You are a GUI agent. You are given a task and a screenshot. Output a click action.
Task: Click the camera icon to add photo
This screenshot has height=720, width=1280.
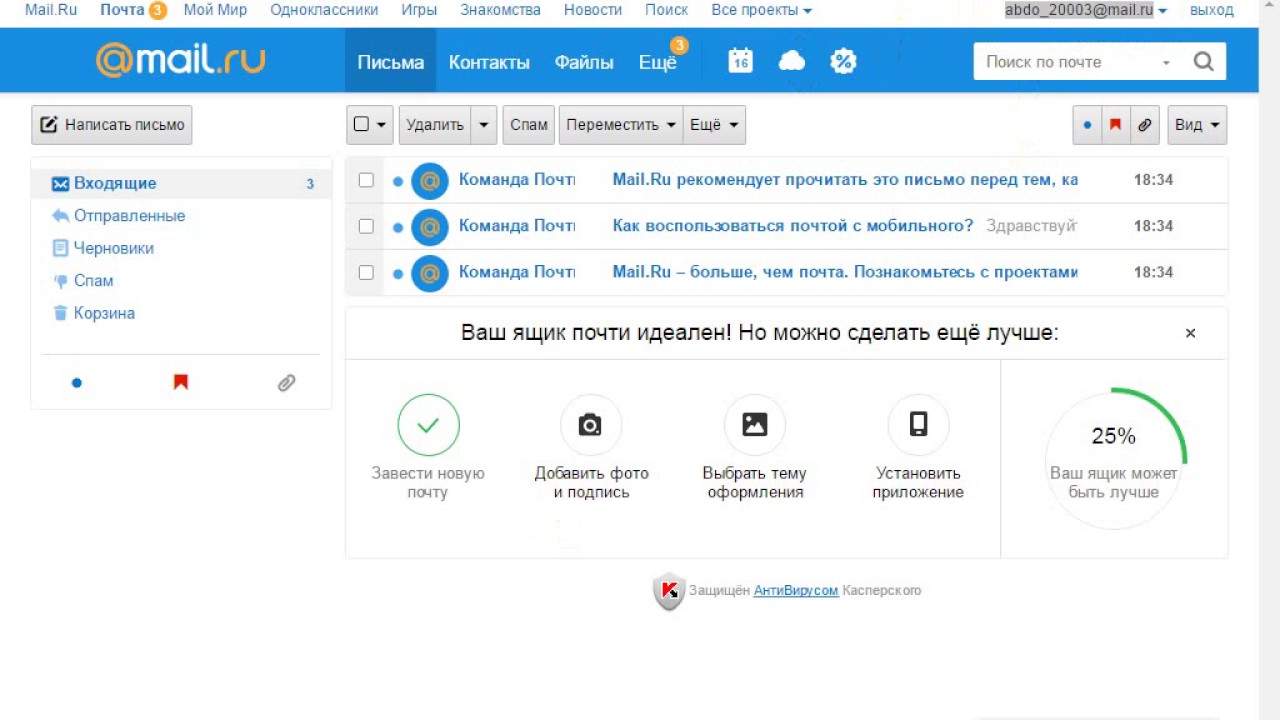pyautogui.click(x=591, y=425)
